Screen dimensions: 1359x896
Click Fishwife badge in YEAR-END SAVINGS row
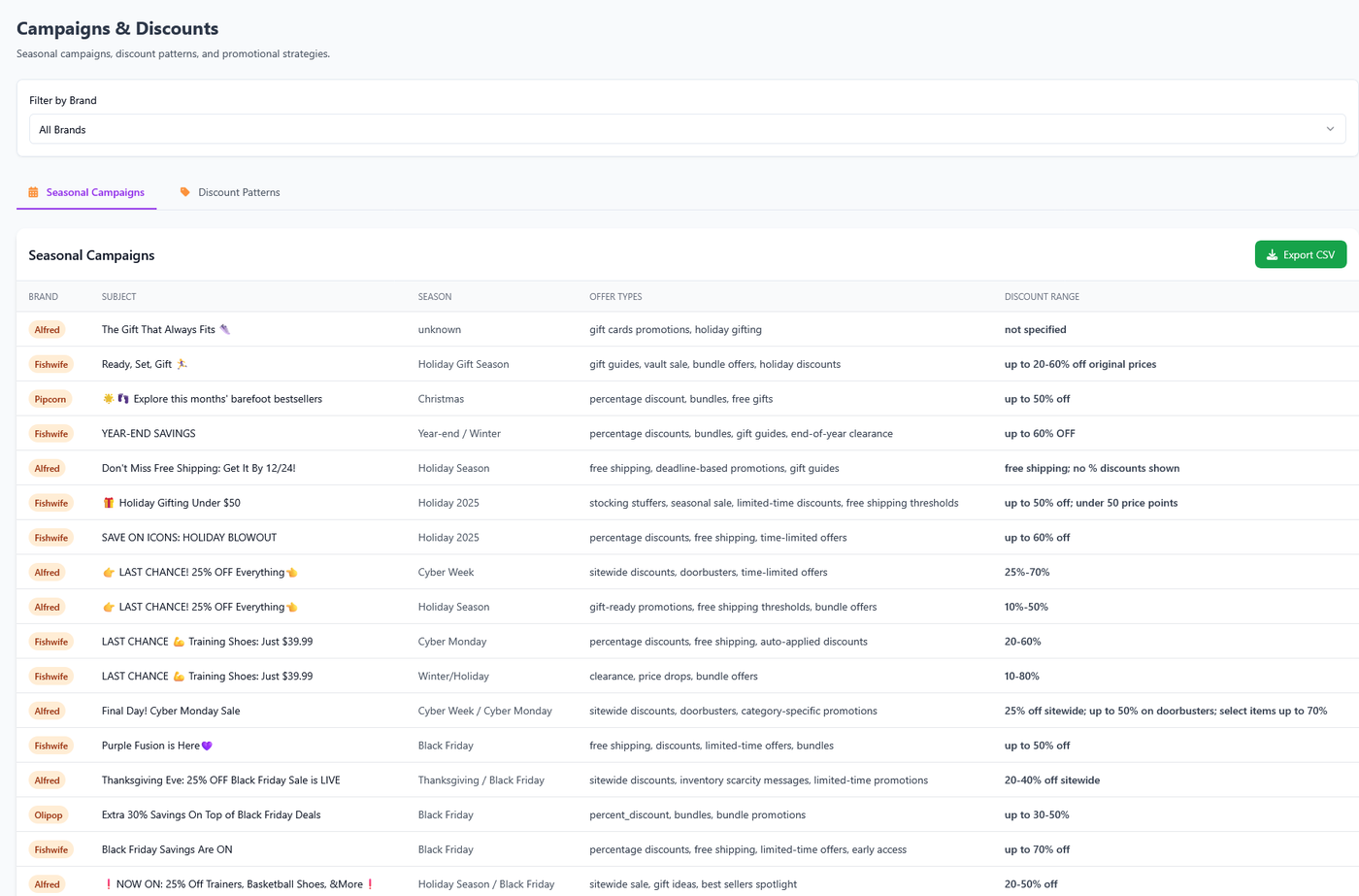[x=51, y=434]
